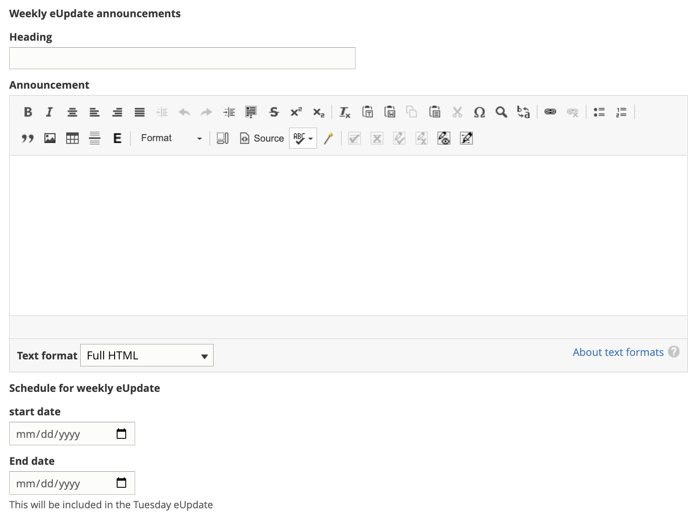Insert an image
The height and width of the screenshot is (514, 700).
click(50, 138)
